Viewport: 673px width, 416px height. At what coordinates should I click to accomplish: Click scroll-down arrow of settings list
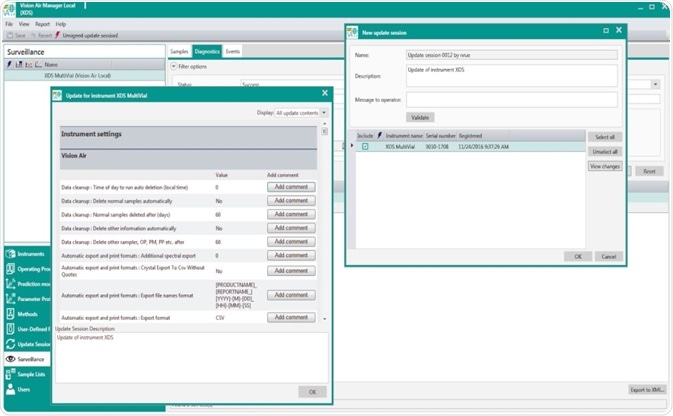[x=324, y=319]
